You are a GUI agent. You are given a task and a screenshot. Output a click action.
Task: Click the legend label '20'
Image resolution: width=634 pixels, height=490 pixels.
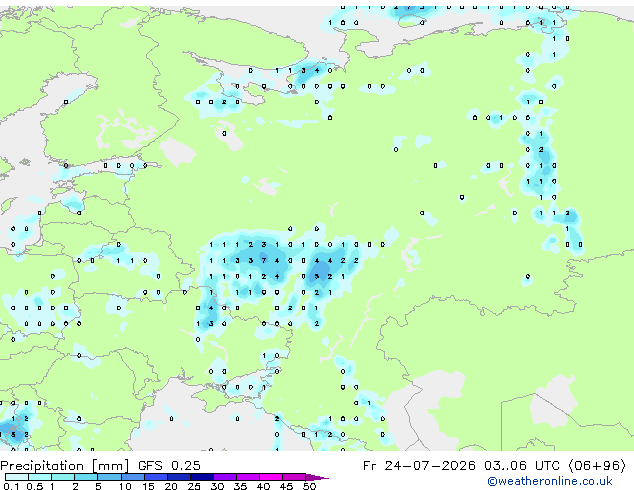[x=171, y=486]
